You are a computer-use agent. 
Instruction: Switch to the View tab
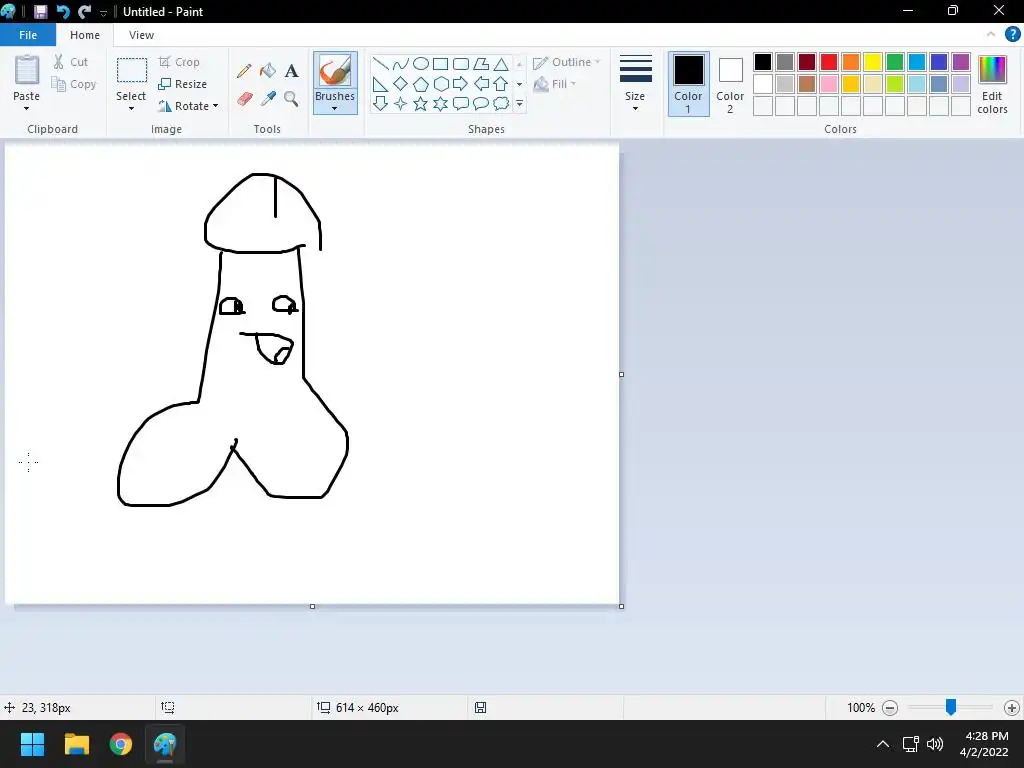point(141,35)
